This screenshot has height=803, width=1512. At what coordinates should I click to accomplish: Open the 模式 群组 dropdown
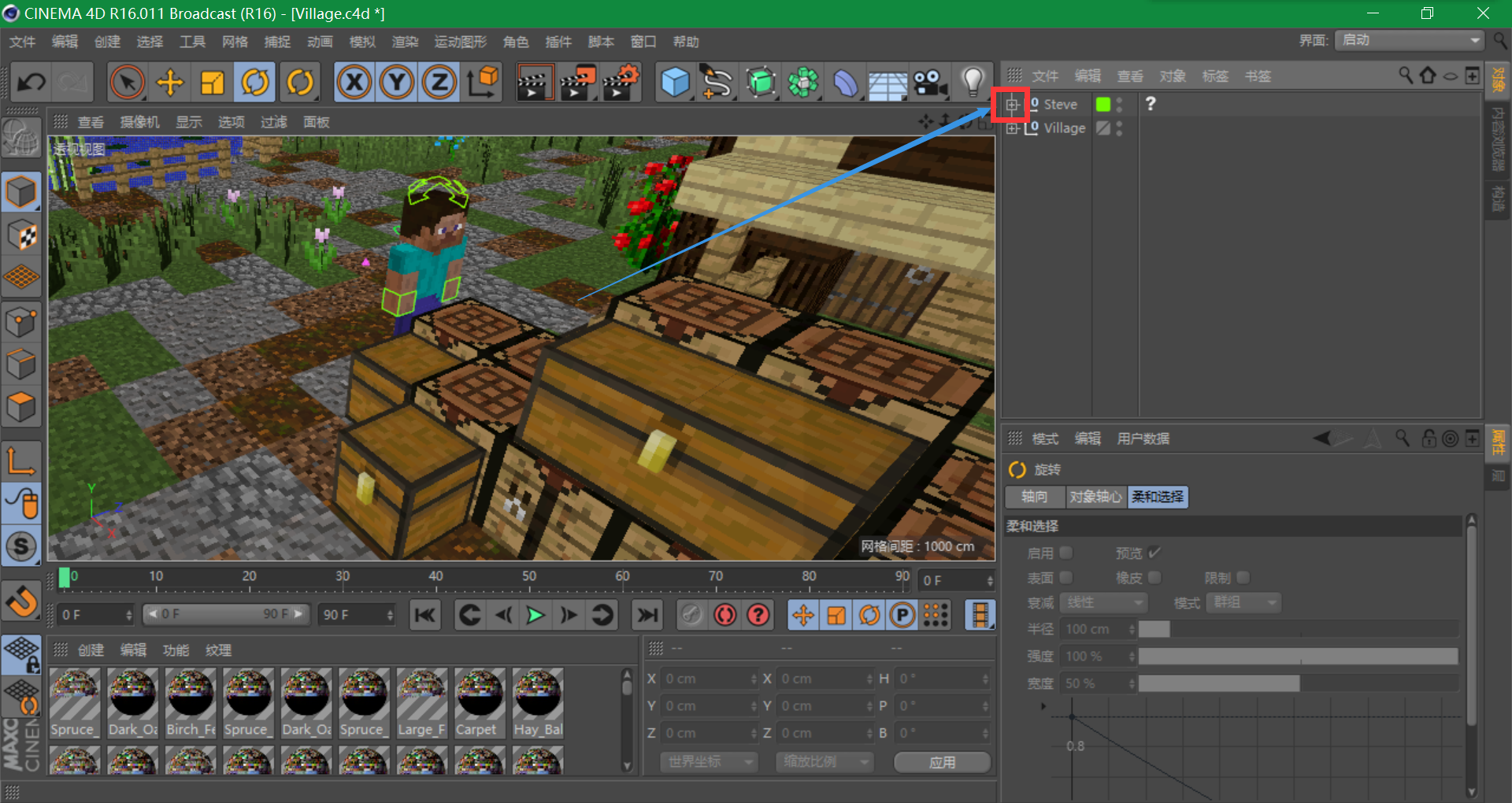click(1243, 603)
